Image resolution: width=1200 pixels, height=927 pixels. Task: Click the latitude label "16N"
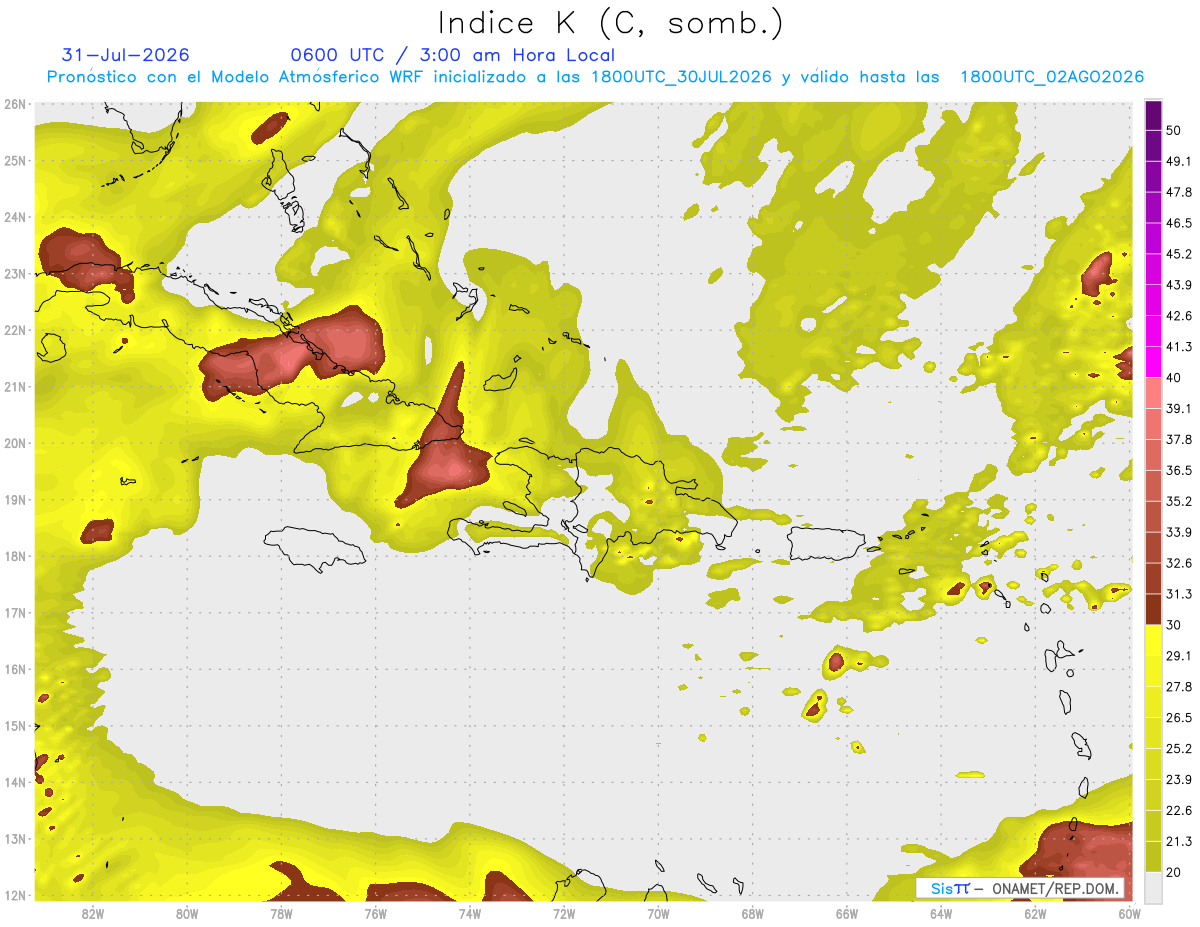[x=15, y=669]
